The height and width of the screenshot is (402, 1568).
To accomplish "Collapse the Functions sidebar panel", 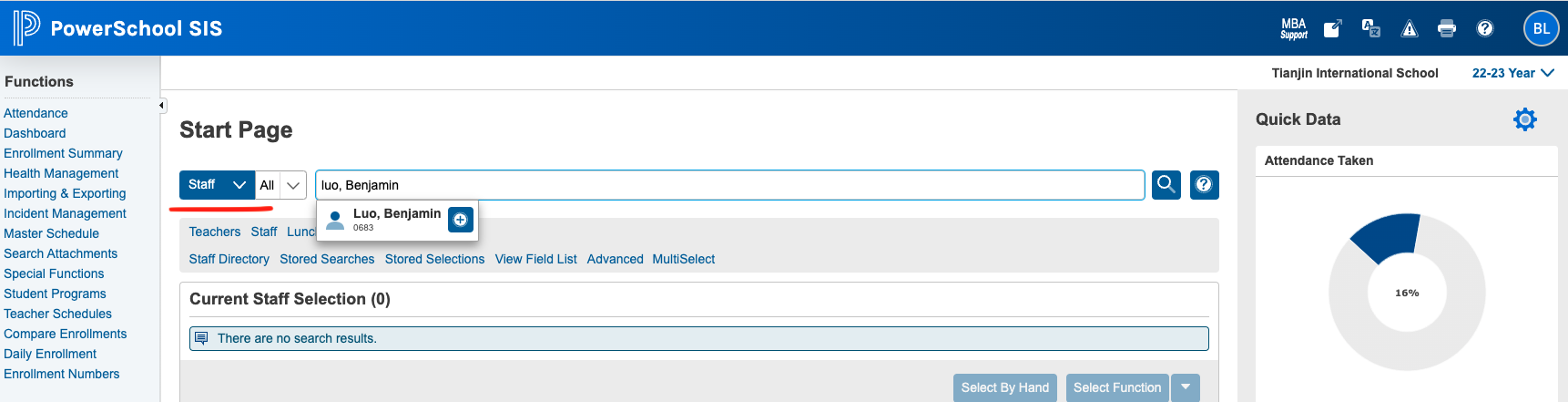I will click(x=162, y=106).
